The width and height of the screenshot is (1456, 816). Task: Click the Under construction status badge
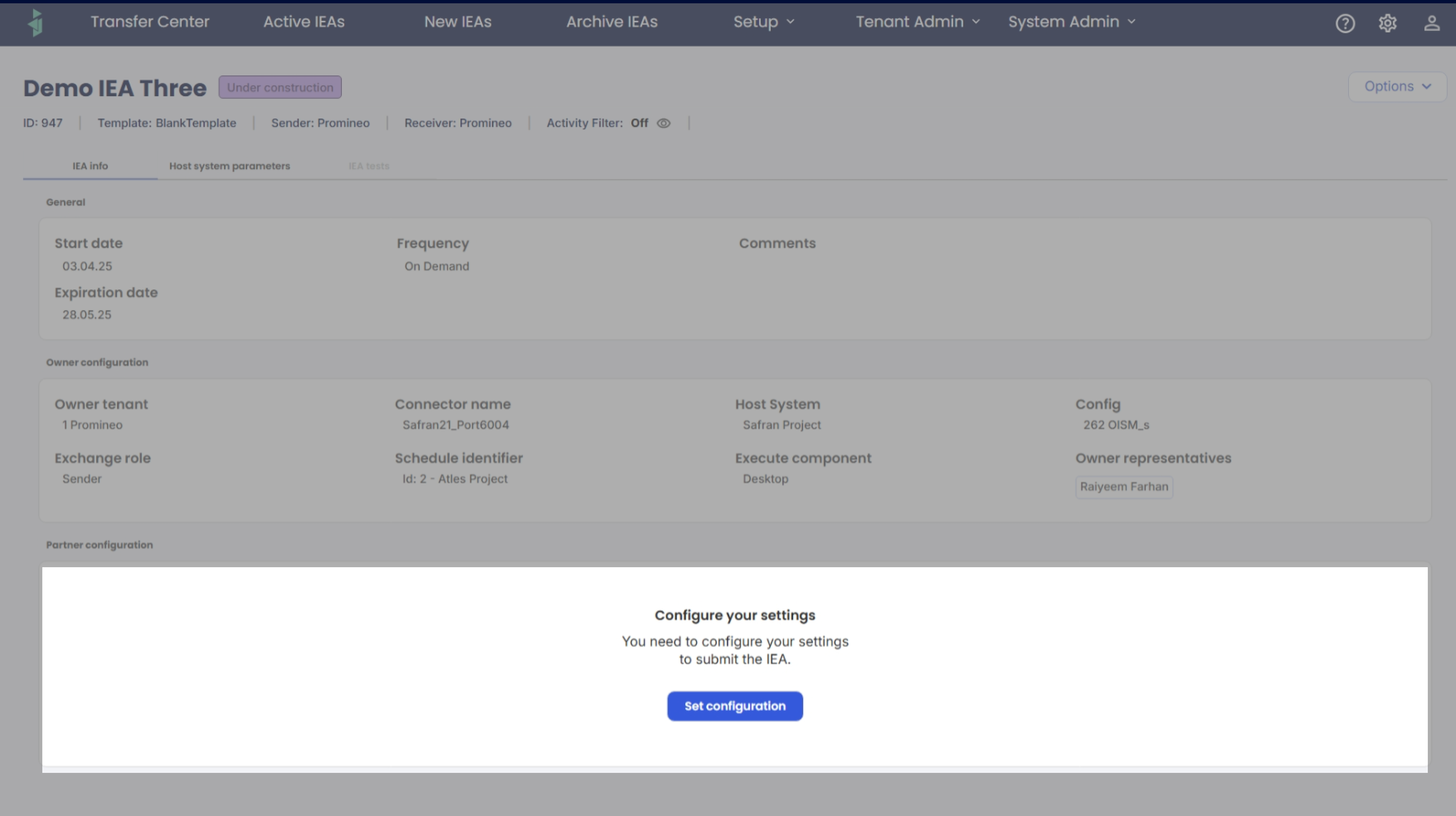280,87
